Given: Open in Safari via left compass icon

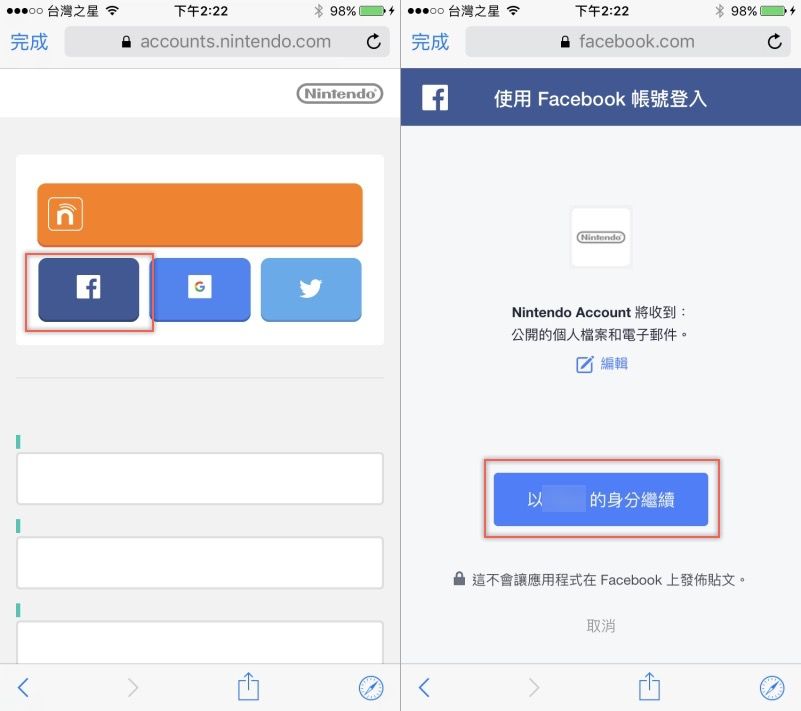Looking at the screenshot, I should tap(371, 688).
